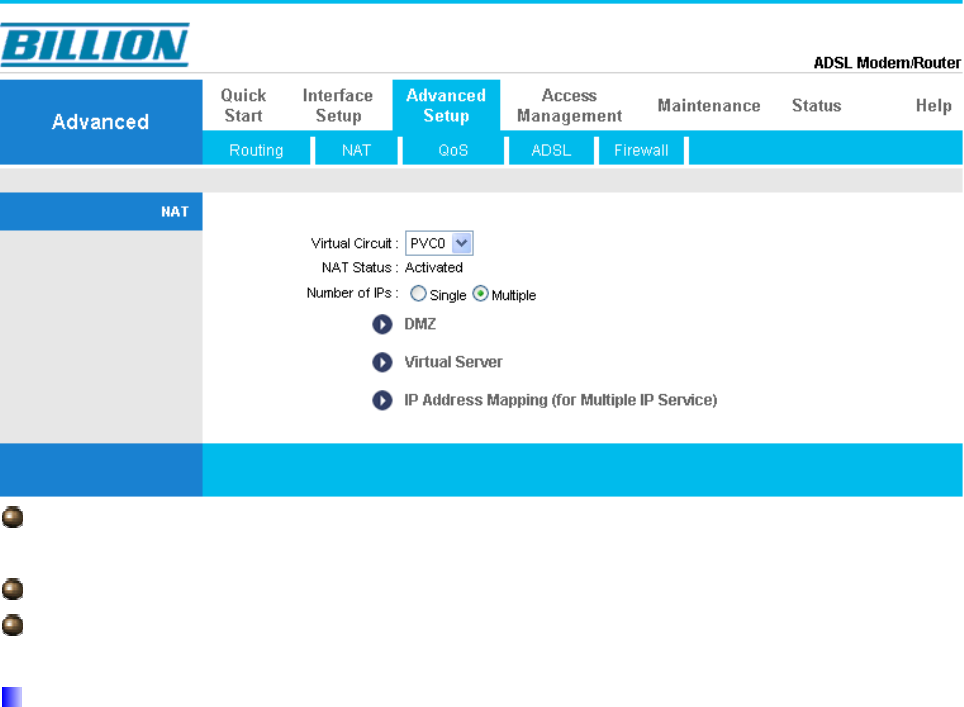Open the QoS submenu
The height and width of the screenshot is (707, 964).
pyautogui.click(x=453, y=150)
